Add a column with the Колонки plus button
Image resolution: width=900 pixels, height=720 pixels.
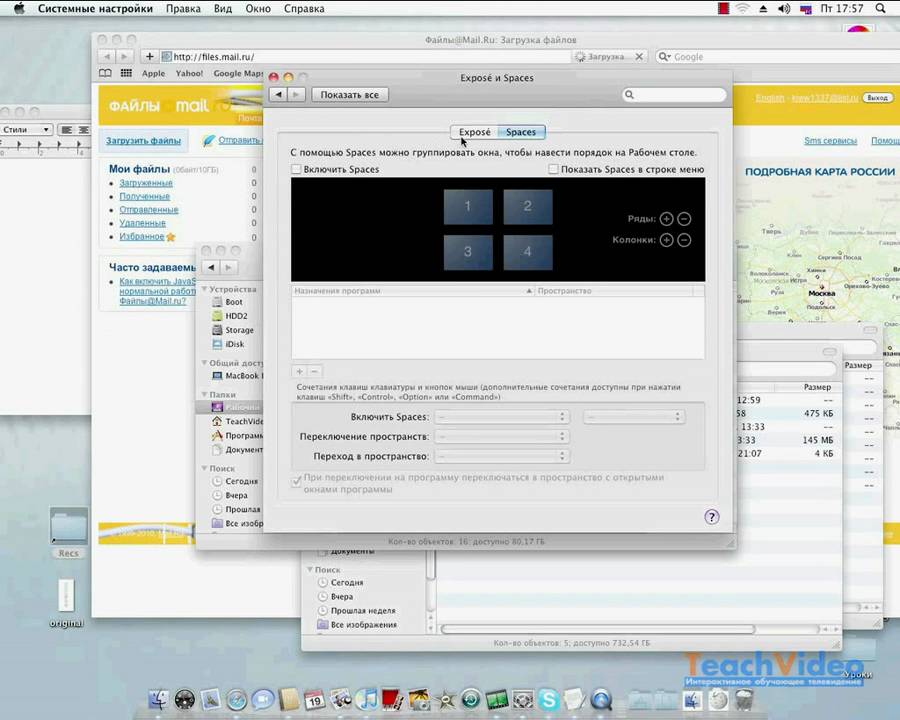666,240
